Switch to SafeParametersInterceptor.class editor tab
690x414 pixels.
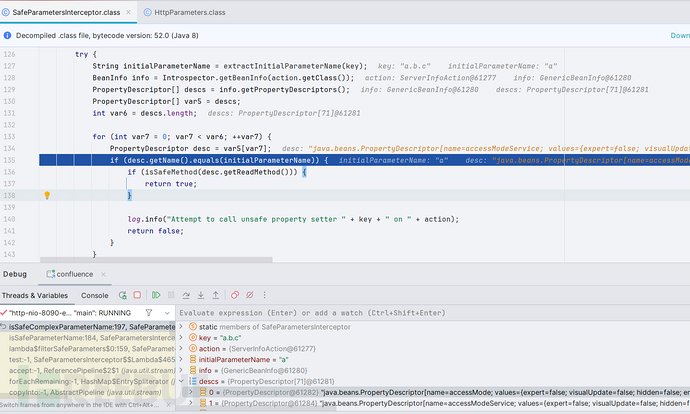point(66,12)
